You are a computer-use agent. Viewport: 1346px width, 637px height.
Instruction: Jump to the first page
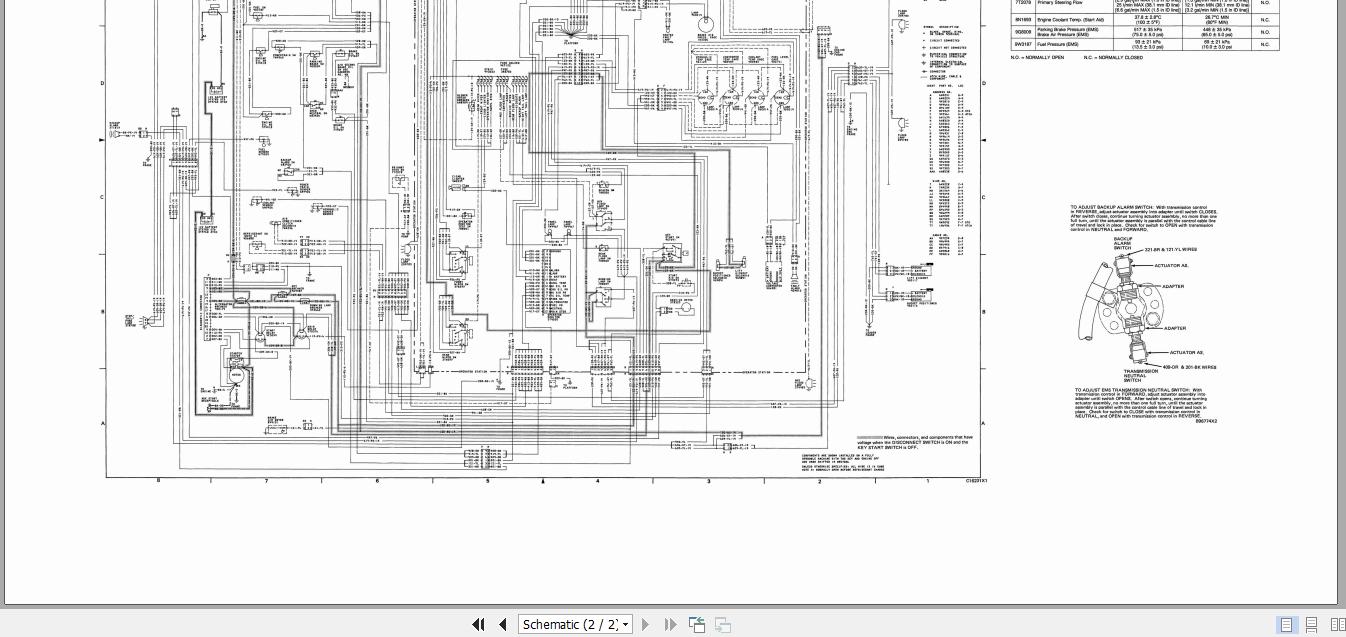[x=479, y=624]
